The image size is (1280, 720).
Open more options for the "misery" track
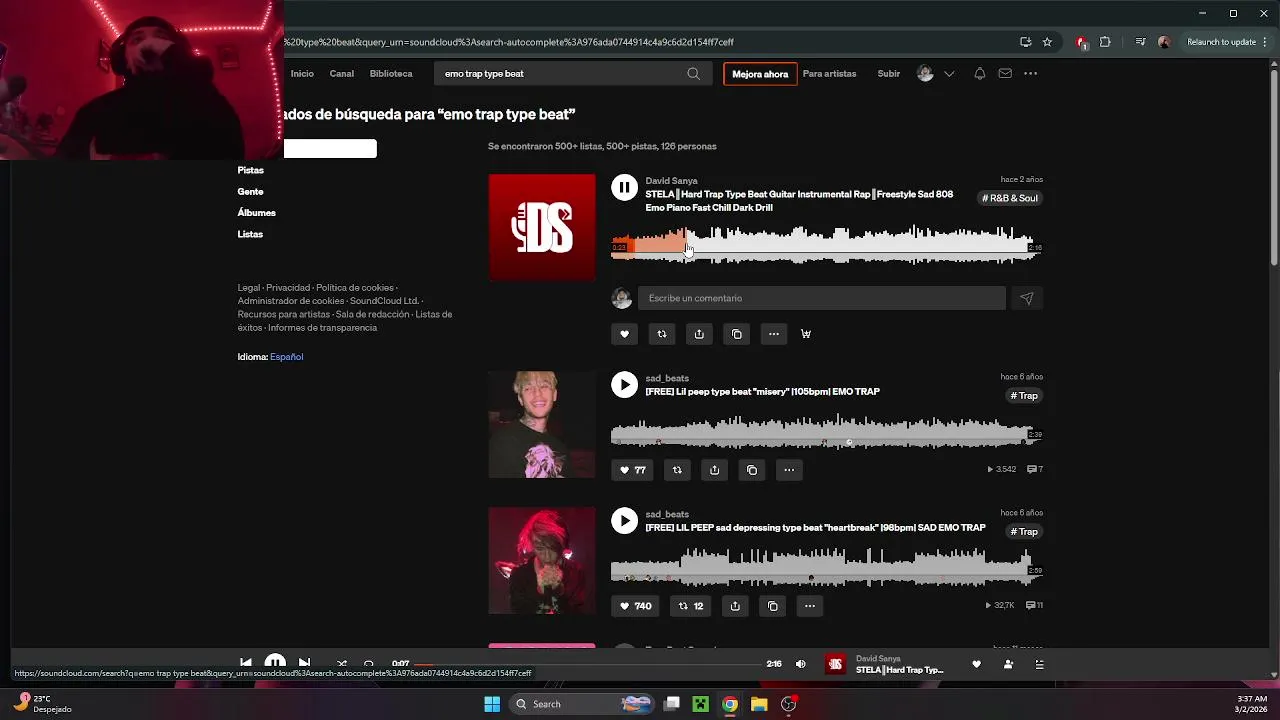click(789, 470)
